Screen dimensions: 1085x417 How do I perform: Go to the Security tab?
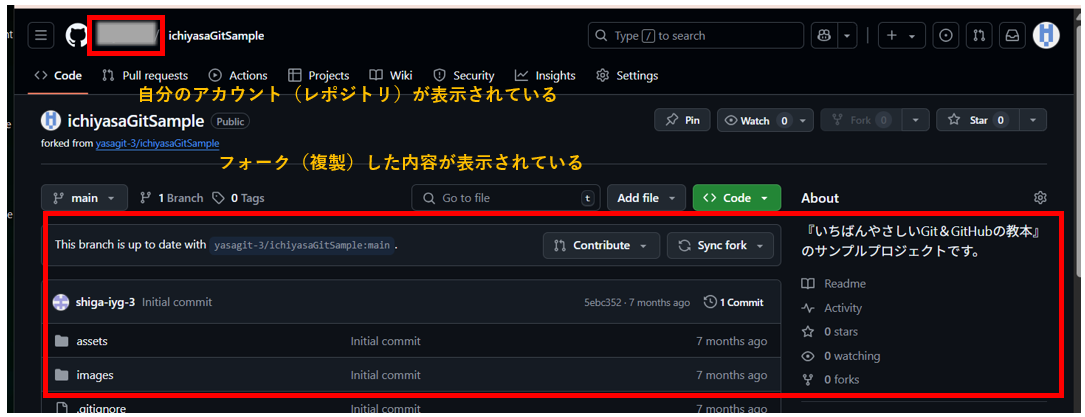pos(464,75)
